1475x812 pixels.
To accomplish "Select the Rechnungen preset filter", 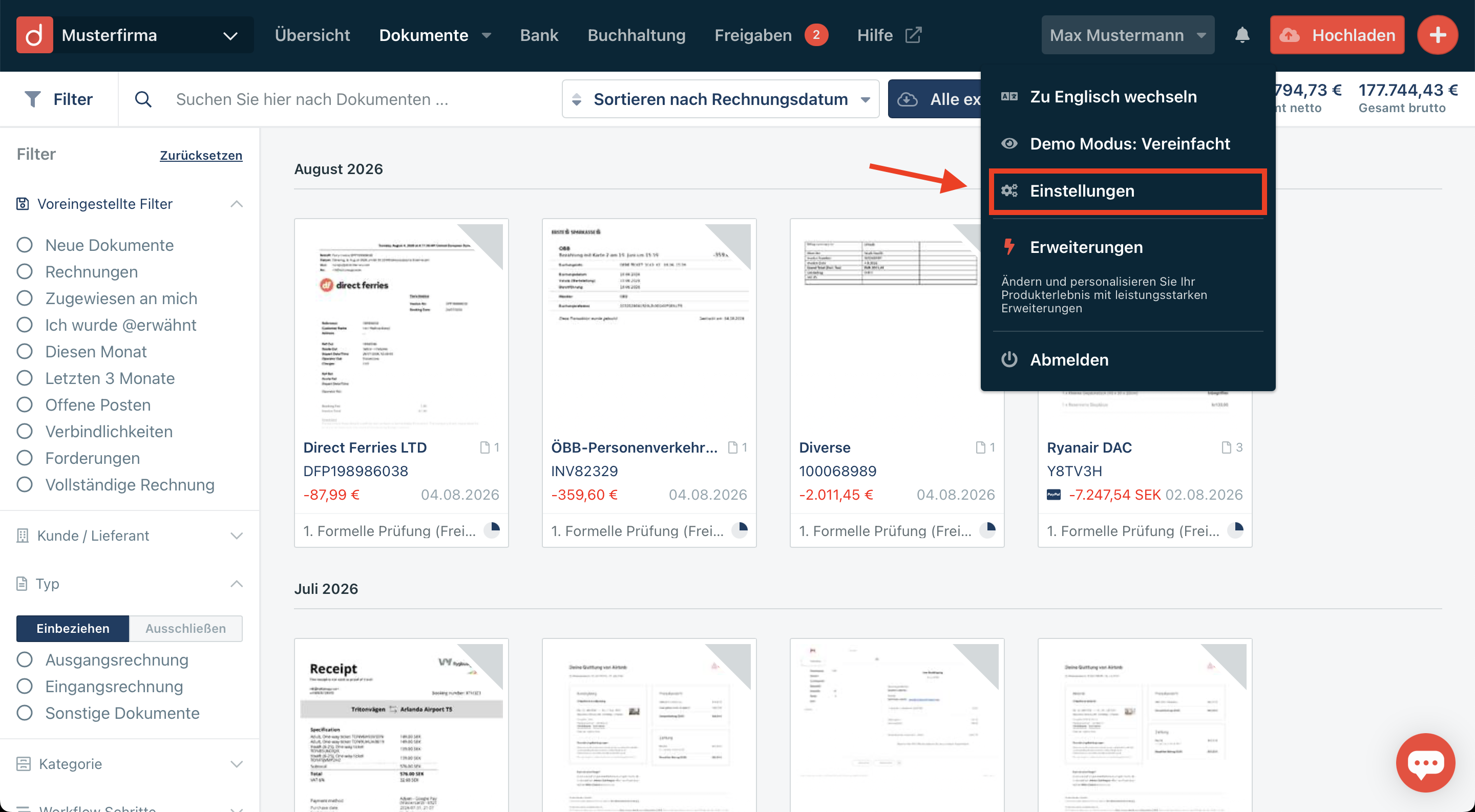I will tap(25, 272).
